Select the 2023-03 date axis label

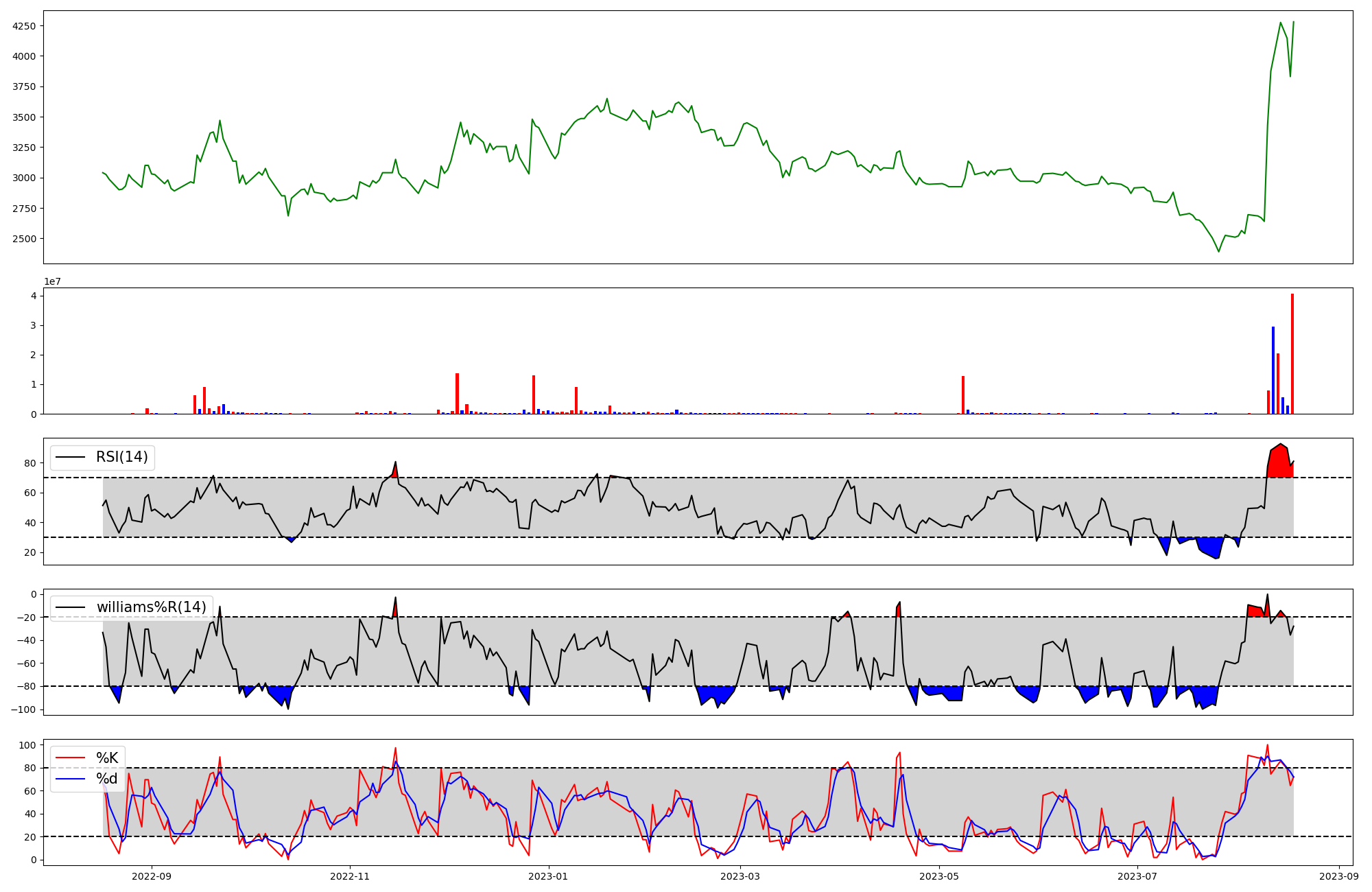tap(740, 876)
